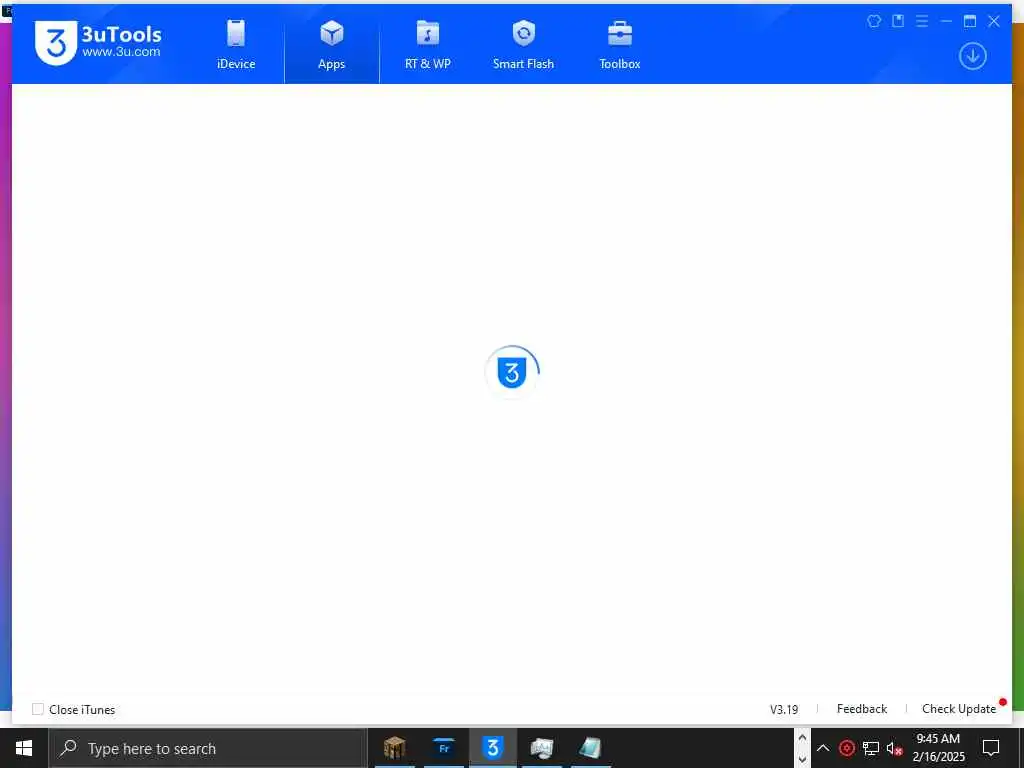Screen dimensions: 1024x768
Task: Minimize the 3uTools window
Action: (946, 21)
